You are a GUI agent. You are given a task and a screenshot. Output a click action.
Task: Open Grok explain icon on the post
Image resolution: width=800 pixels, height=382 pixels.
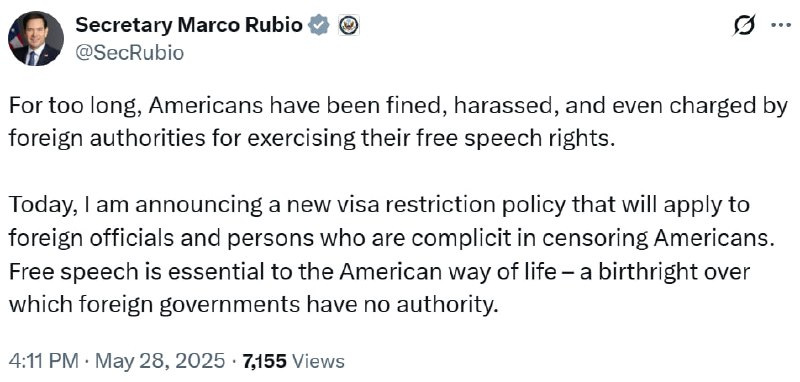point(743,25)
